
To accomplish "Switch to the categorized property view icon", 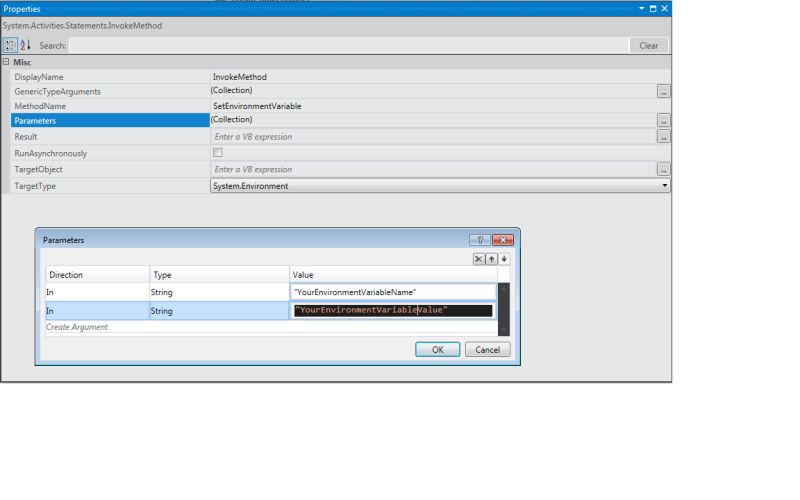I will pos(10,45).
